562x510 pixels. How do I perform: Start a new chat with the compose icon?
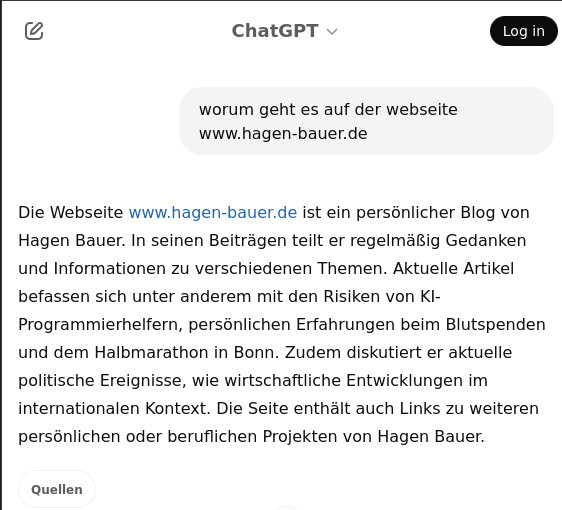tap(34, 31)
